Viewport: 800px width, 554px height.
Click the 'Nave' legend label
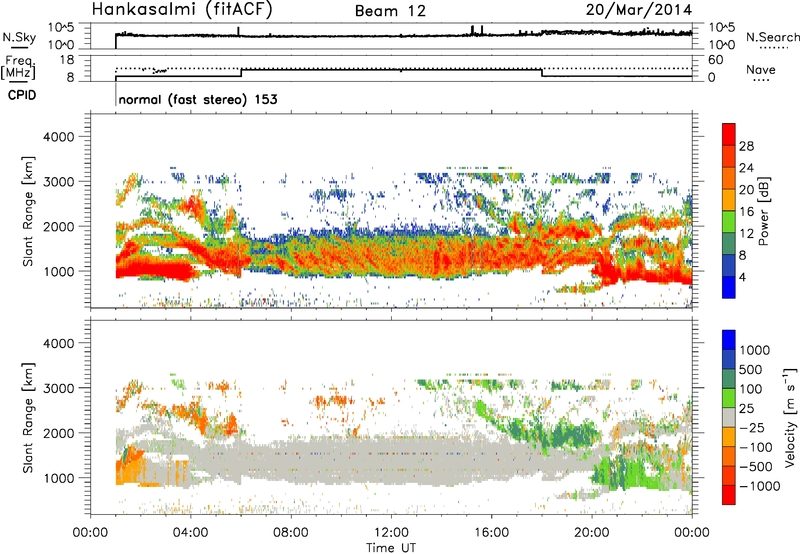[761, 70]
